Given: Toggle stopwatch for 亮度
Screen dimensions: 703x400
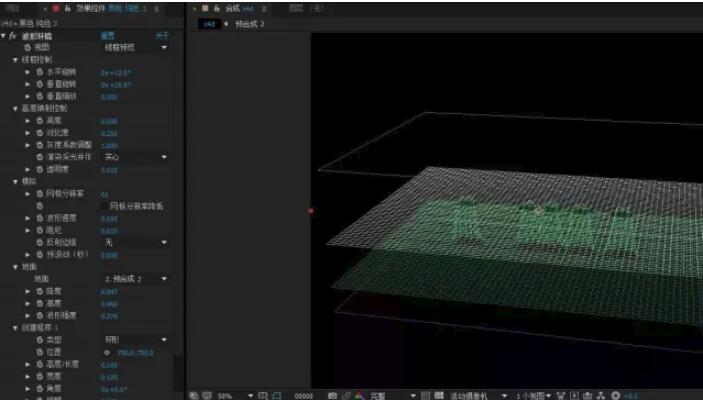Looking at the screenshot, I should click(40, 121).
